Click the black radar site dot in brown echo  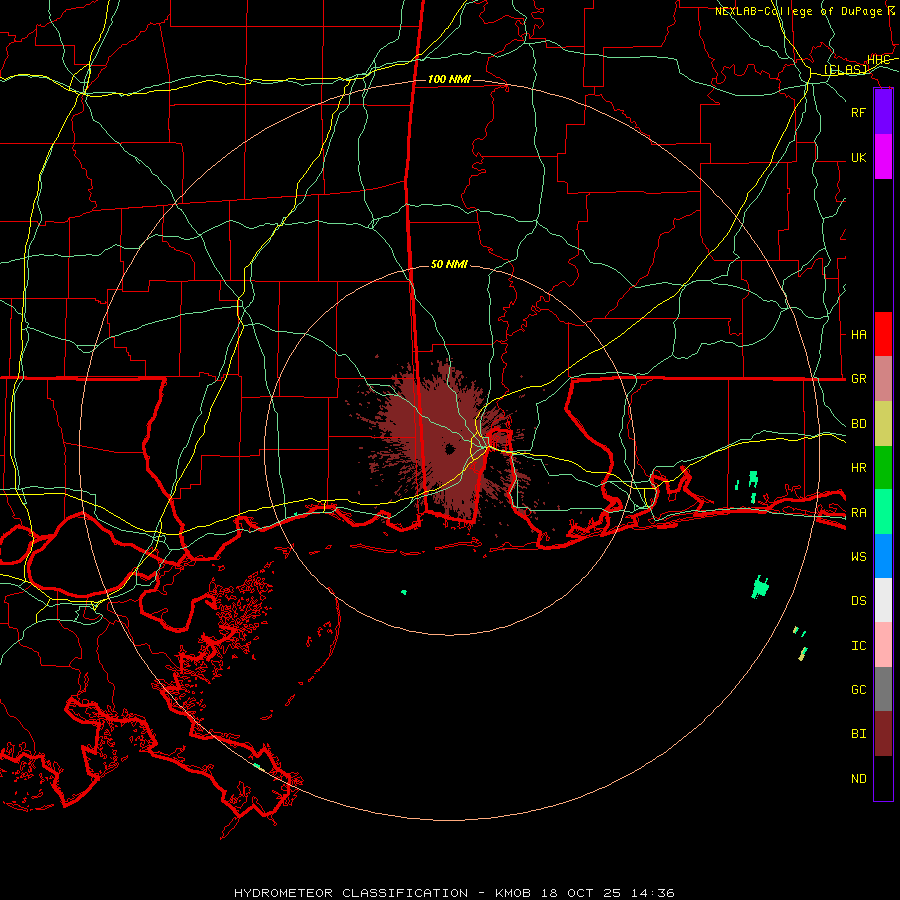coord(449,449)
